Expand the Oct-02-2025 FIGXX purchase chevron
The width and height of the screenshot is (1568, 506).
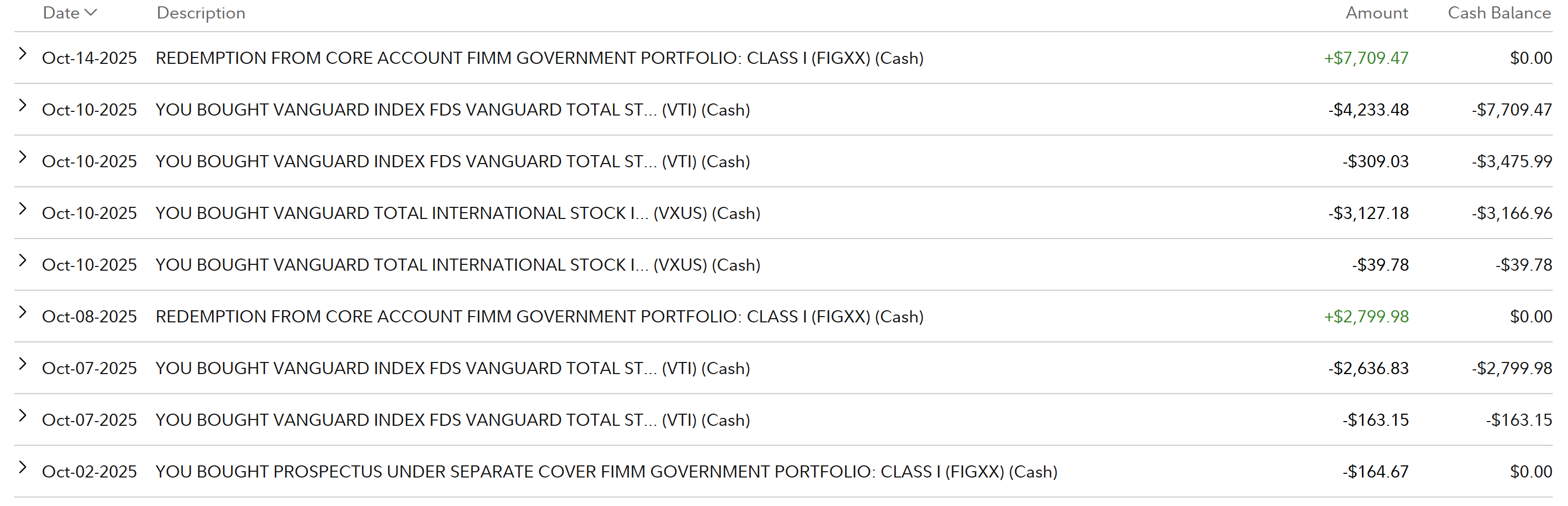(23, 467)
